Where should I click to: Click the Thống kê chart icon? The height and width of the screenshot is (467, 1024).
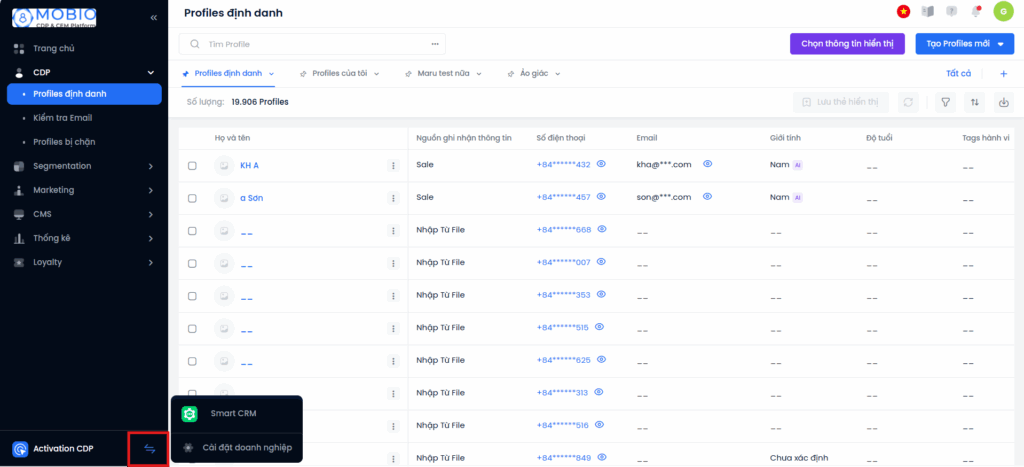coord(19,238)
